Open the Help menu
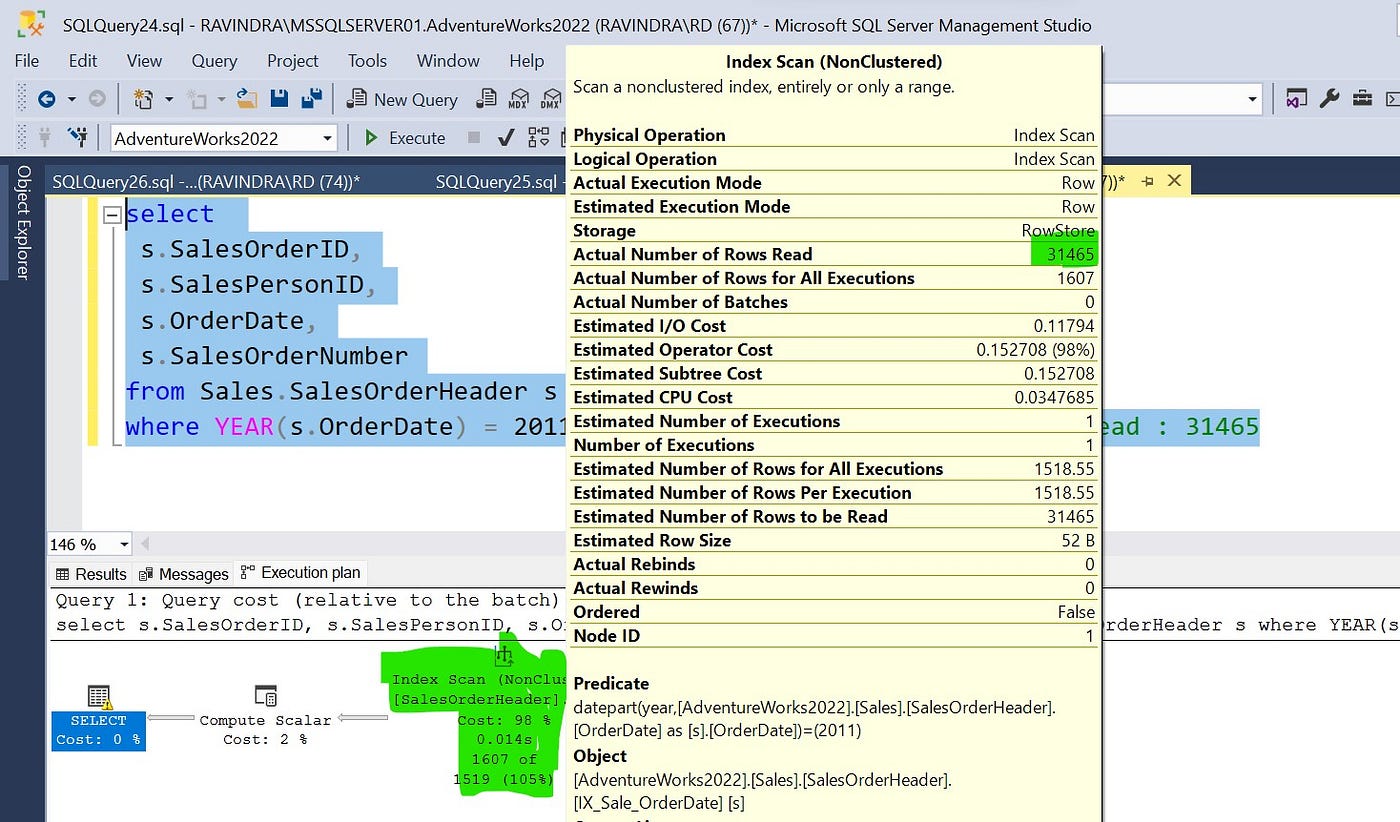Viewport: 1400px width, 822px height. pyautogui.click(x=526, y=61)
